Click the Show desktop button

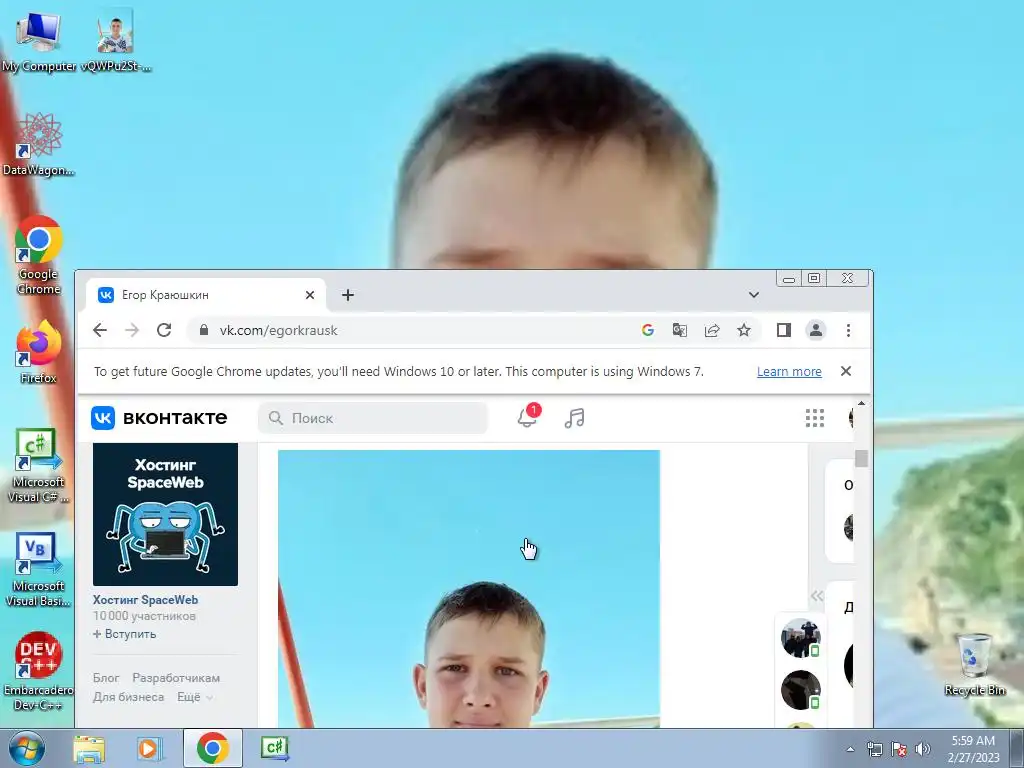(1017, 748)
